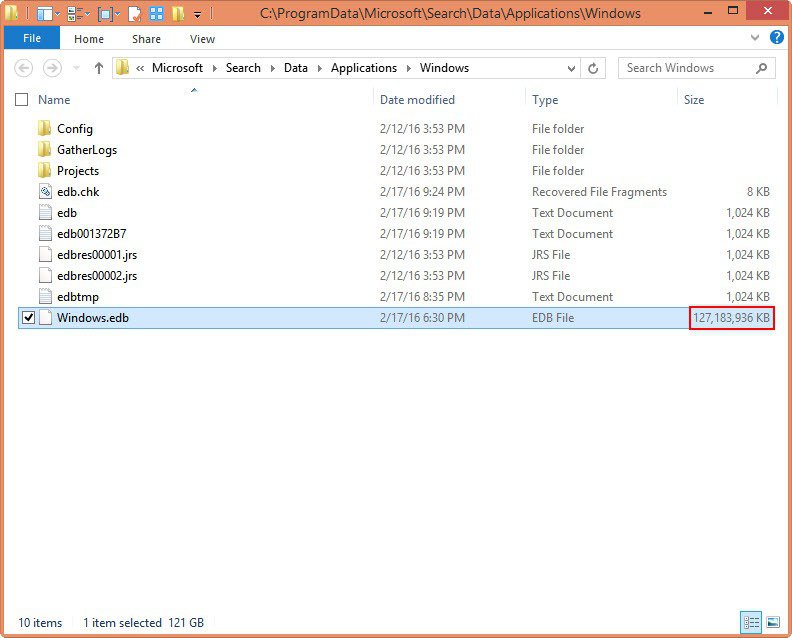The image size is (792, 638).
Task: Click the Windows.edb file name
Action: (x=93, y=318)
